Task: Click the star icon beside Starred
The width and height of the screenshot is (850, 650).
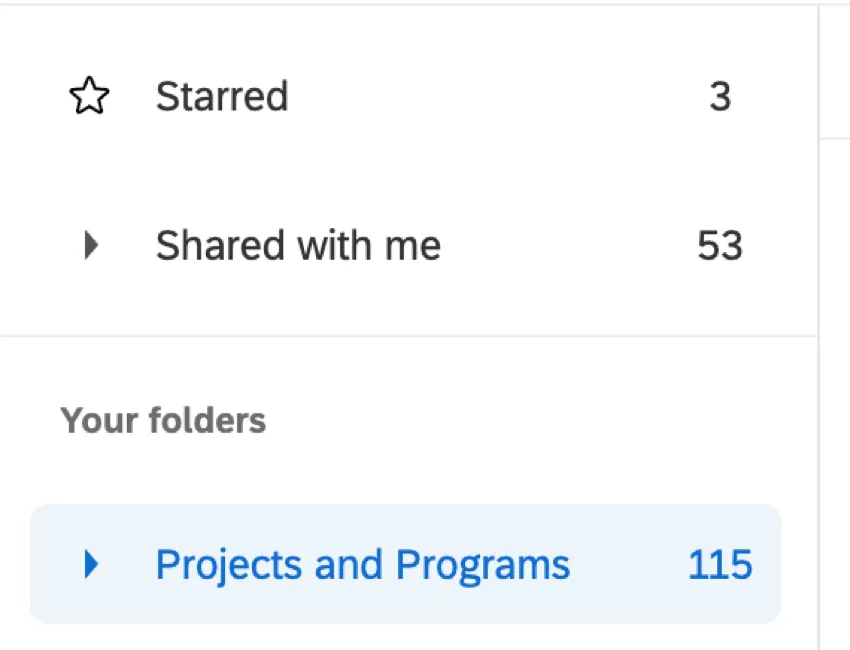Action: click(88, 95)
